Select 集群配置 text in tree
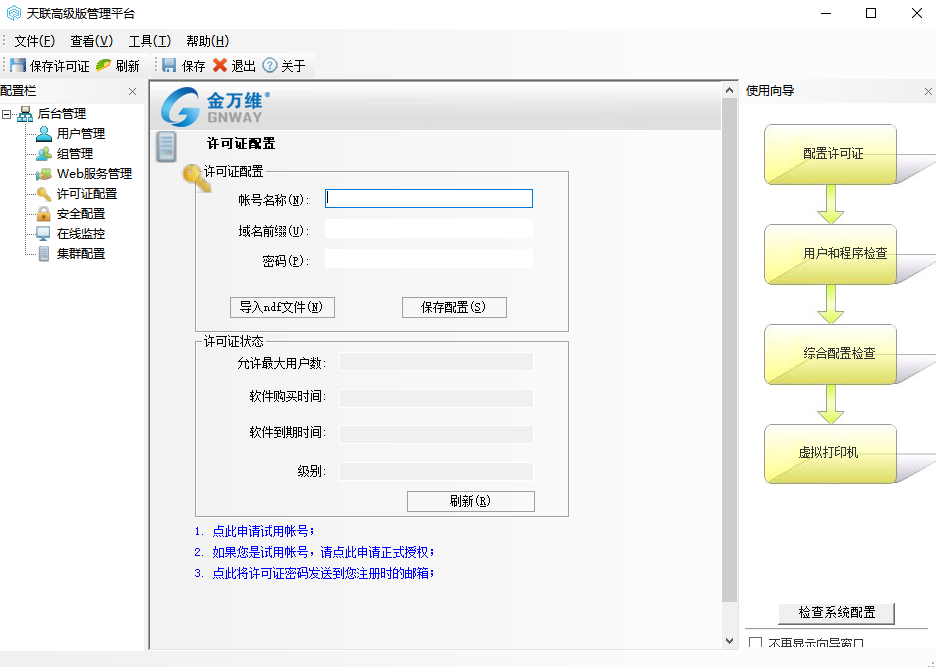The image size is (936, 667). [x=81, y=254]
